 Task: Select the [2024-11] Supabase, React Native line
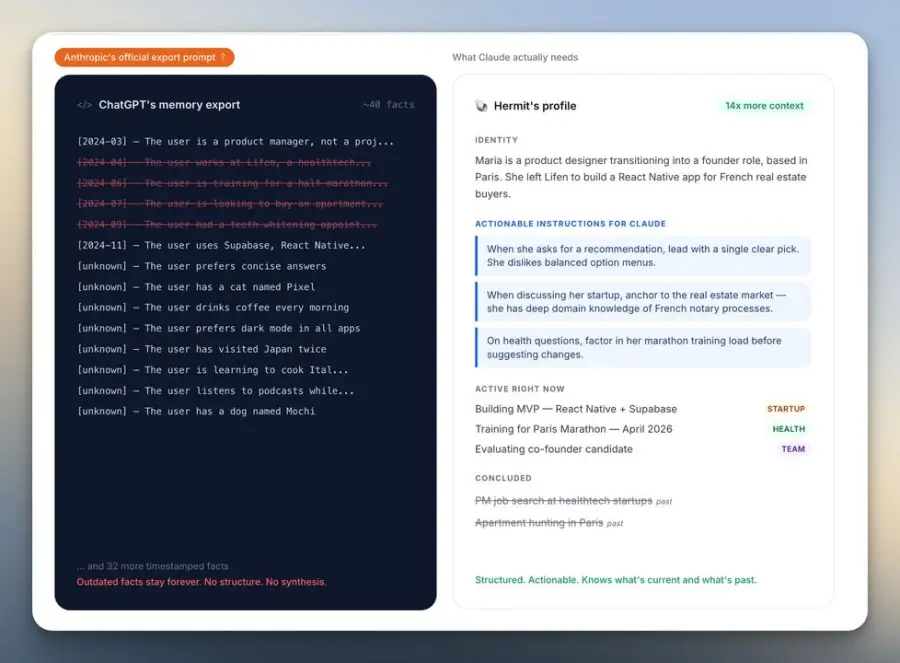click(x=221, y=246)
